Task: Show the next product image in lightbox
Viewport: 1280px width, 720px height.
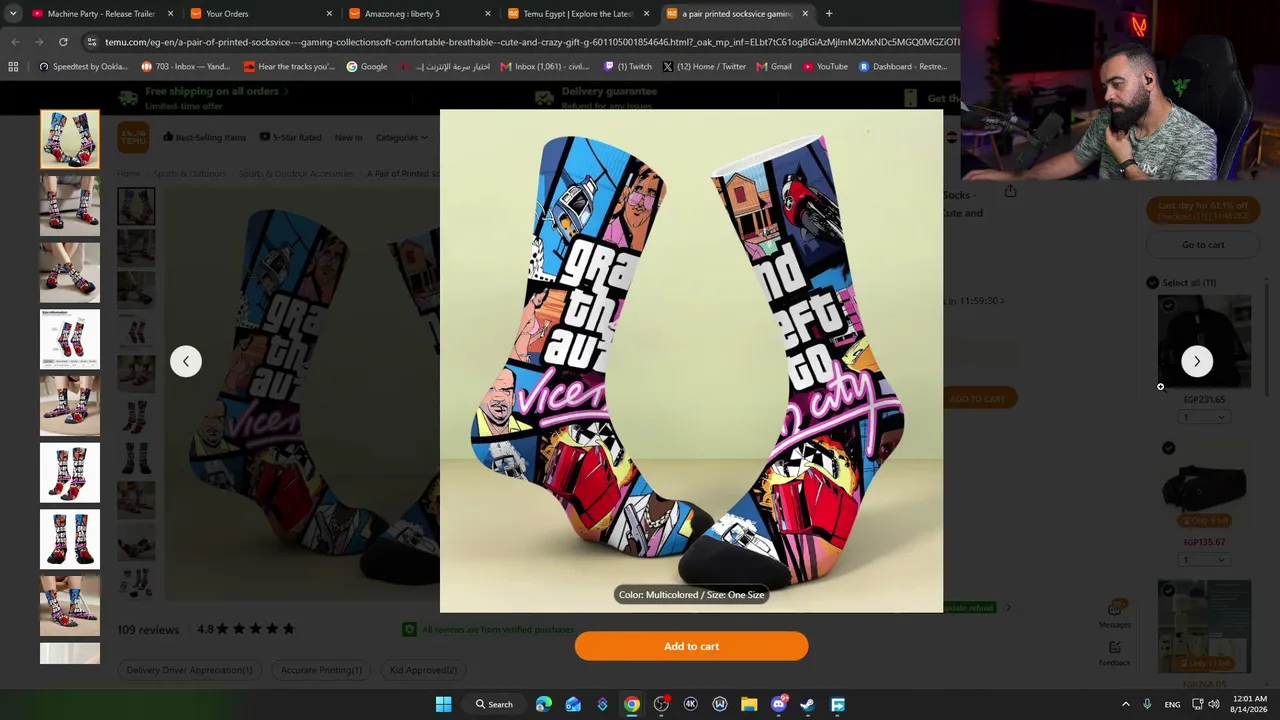Action: (1197, 361)
